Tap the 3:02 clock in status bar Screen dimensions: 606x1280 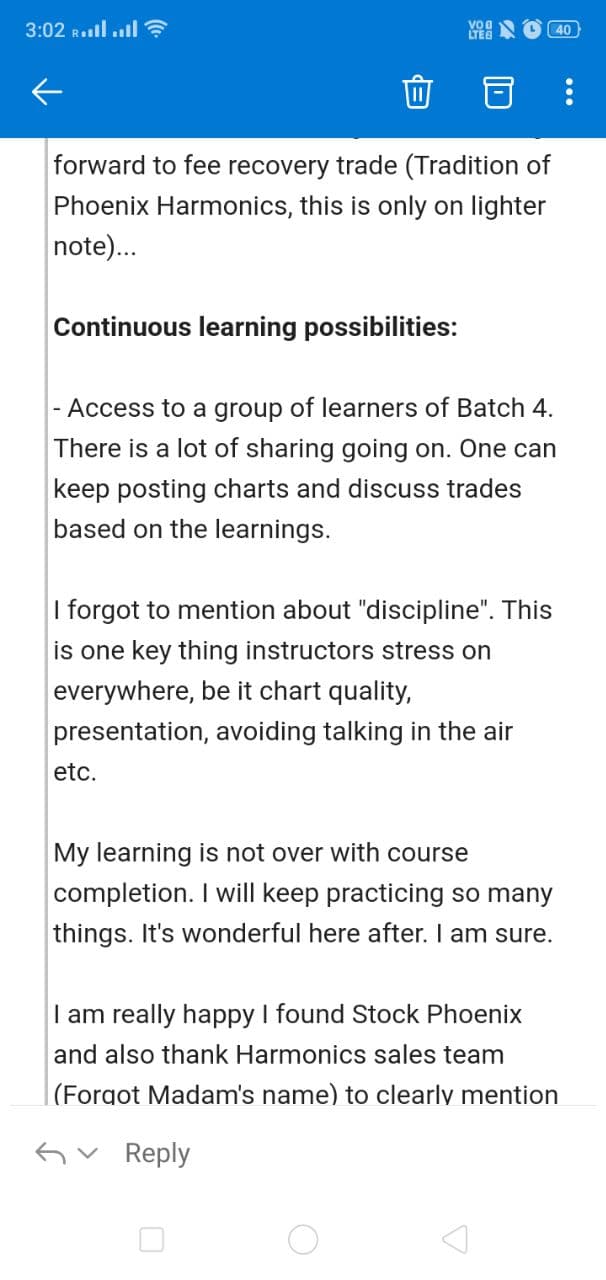point(45,30)
